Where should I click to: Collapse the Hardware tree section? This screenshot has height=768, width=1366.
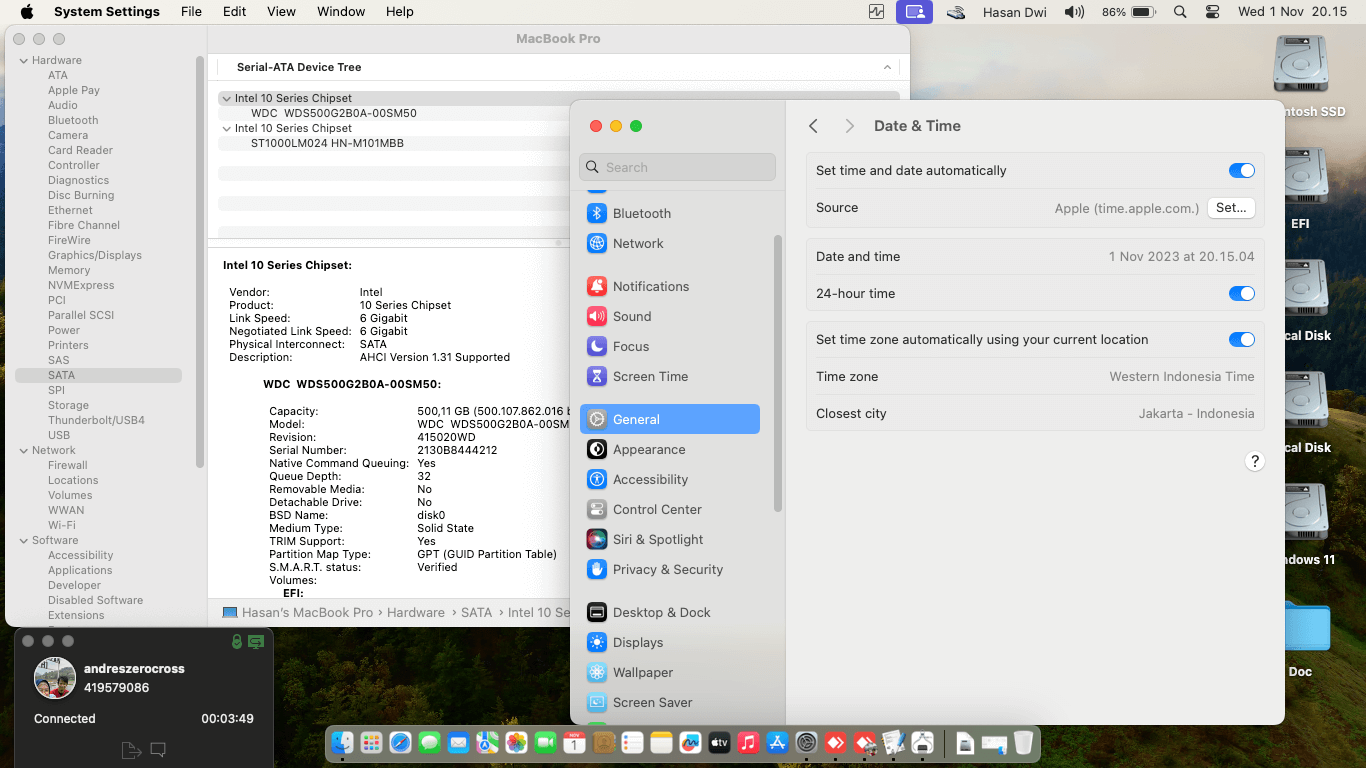point(24,60)
